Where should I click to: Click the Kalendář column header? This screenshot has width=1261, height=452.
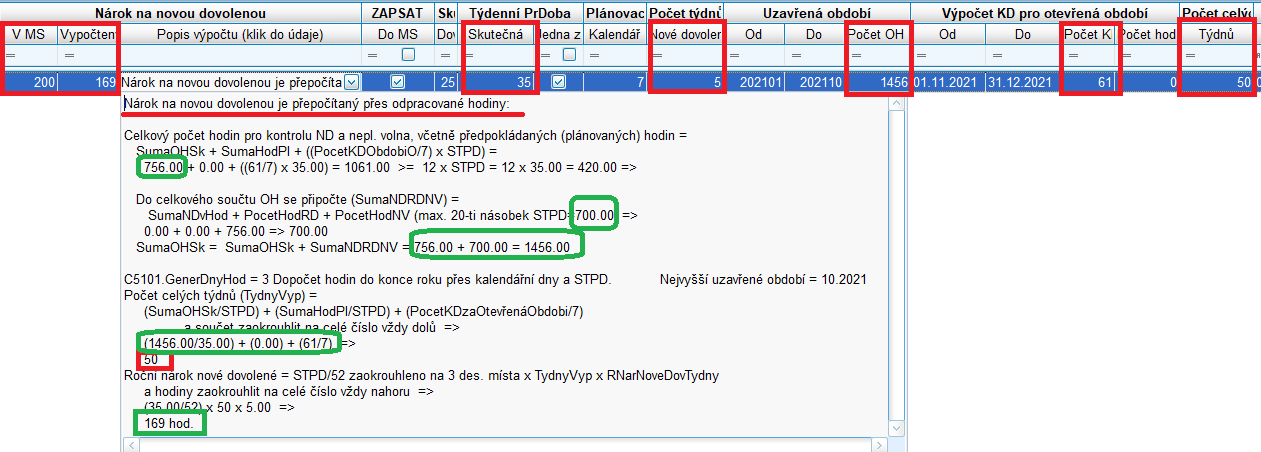tap(615, 35)
